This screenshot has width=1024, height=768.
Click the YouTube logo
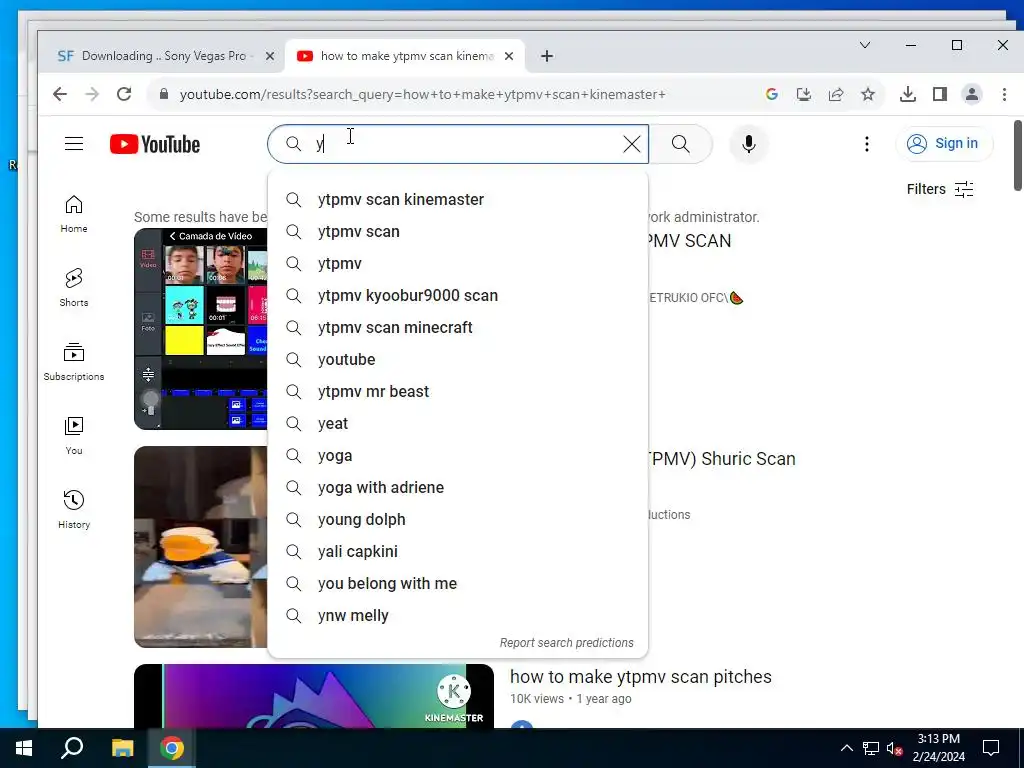(155, 144)
